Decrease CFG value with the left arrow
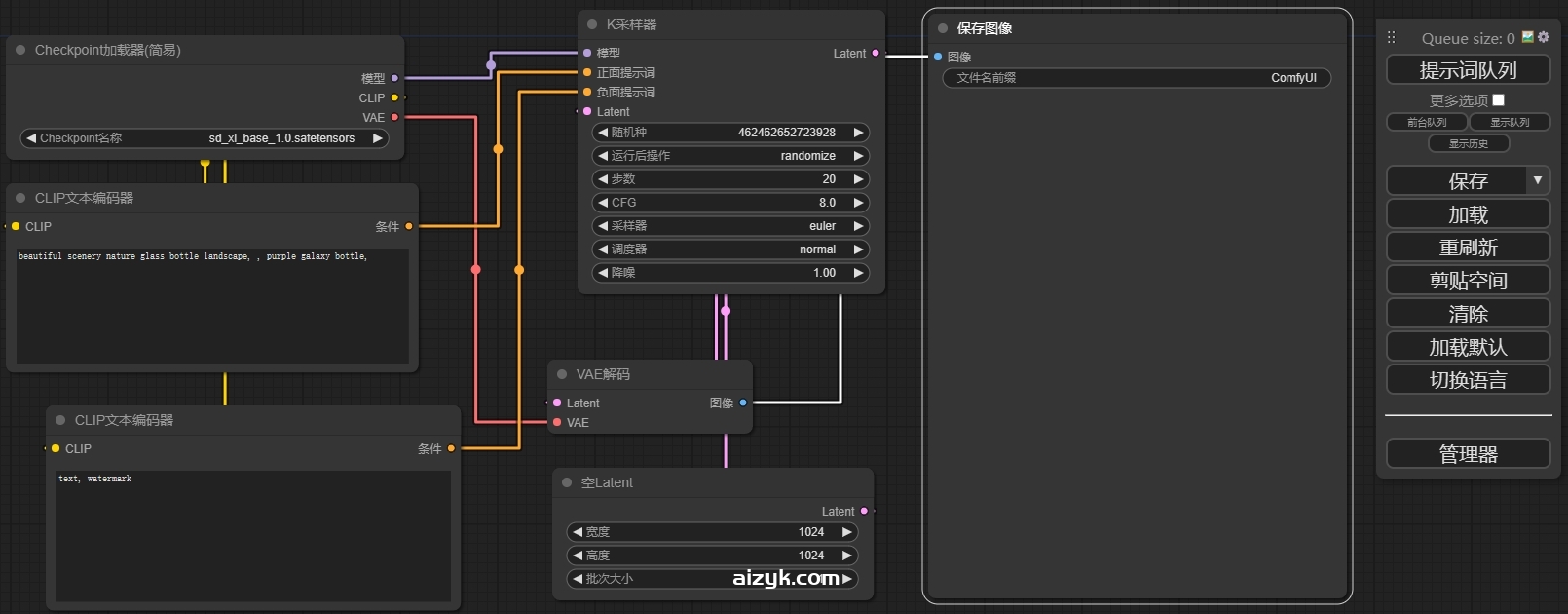This screenshot has height=614, width=1568. point(603,203)
